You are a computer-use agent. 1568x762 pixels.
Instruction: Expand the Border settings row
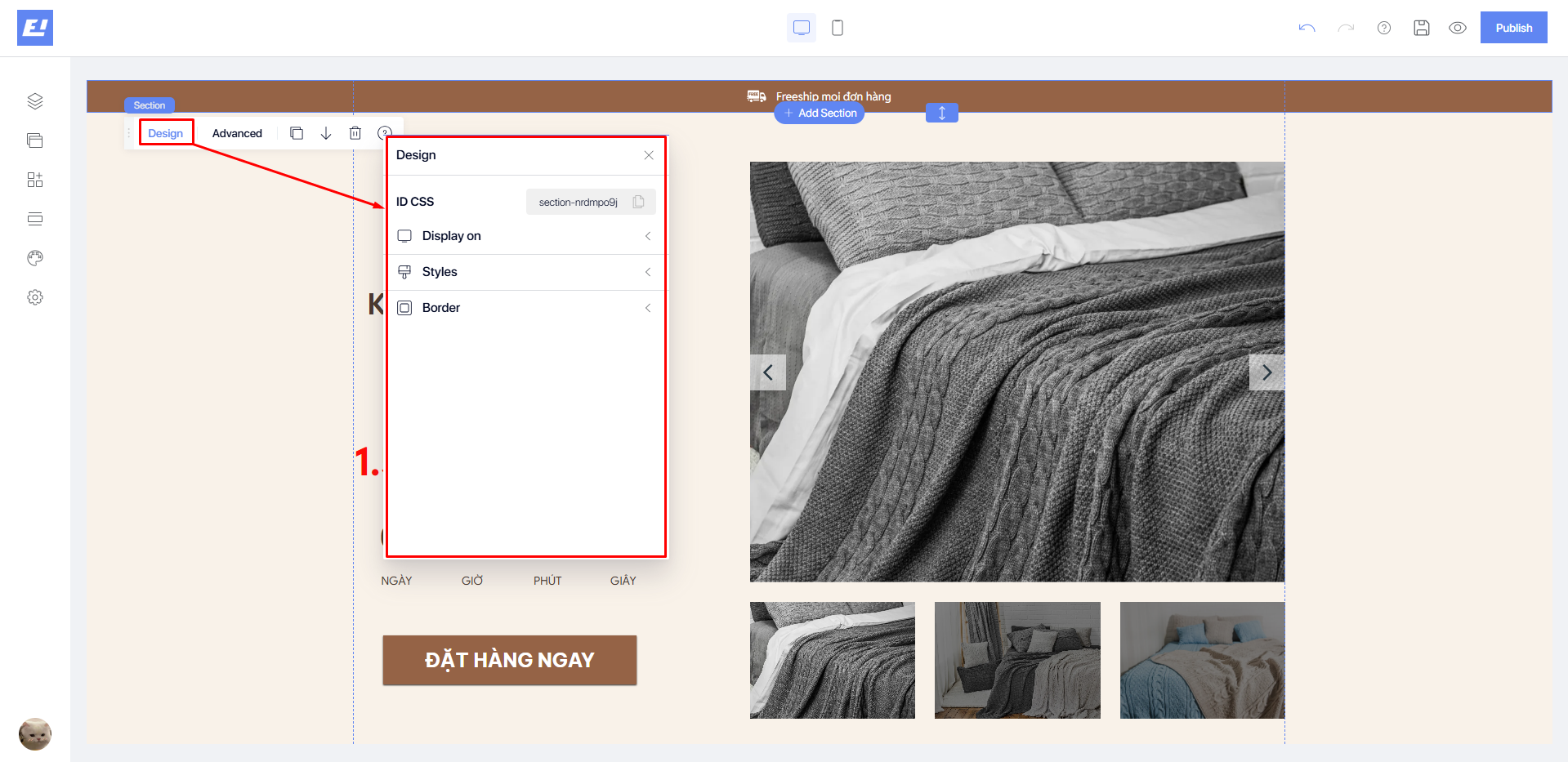[x=525, y=308]
